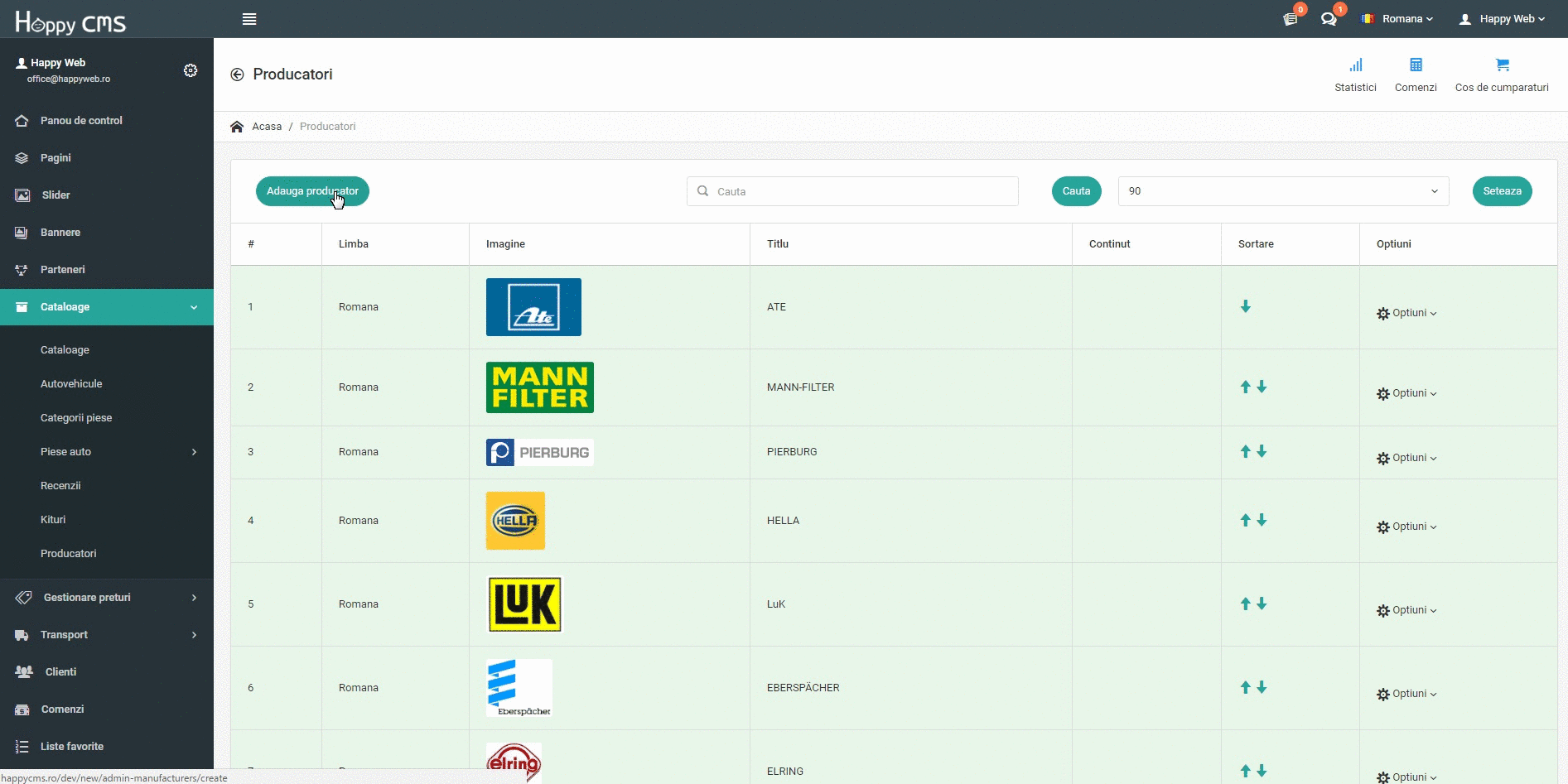Click the LuK logo thumbnail
Viewport: 1568px width, 784px height.
525,604
